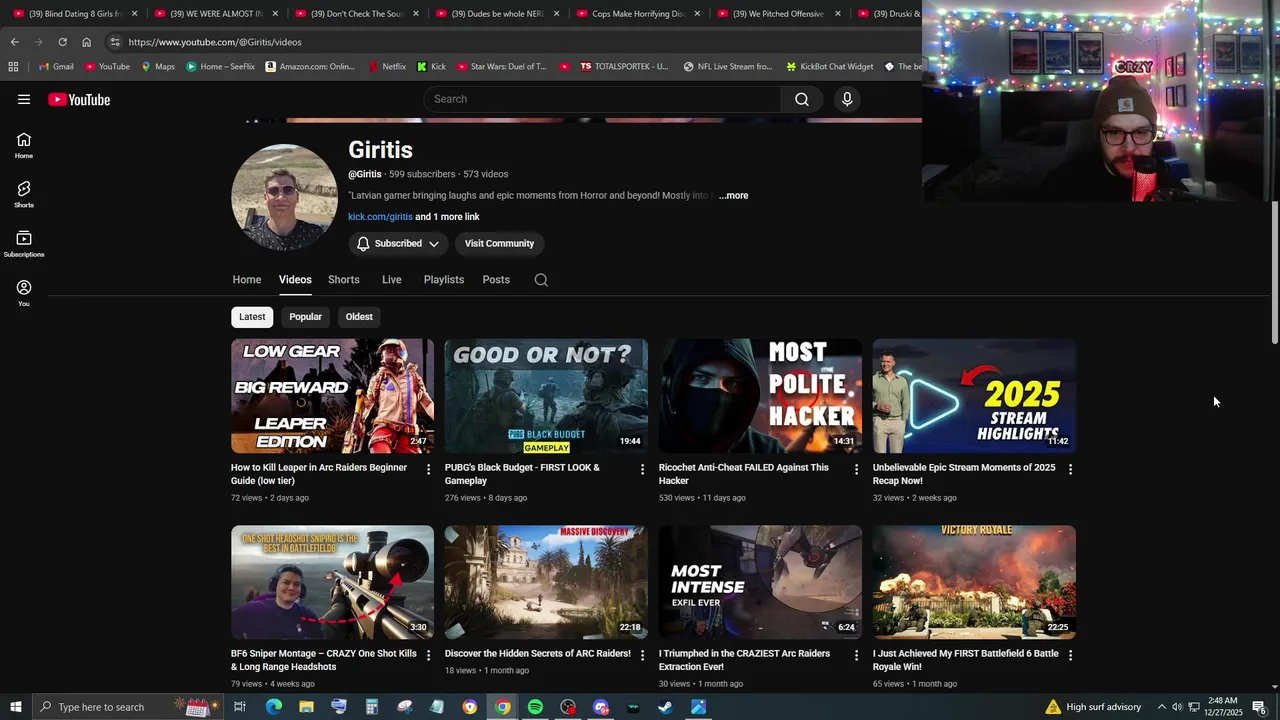Select the Popular filter chip

[x=305, y=317]
